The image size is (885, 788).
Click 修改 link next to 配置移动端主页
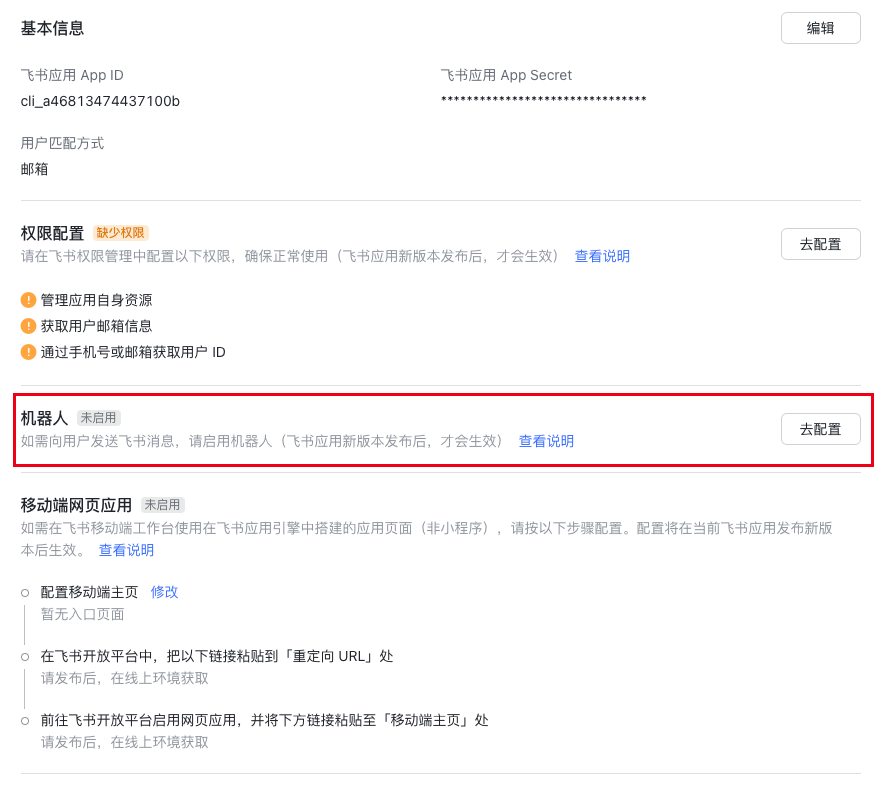pos(164,592)
